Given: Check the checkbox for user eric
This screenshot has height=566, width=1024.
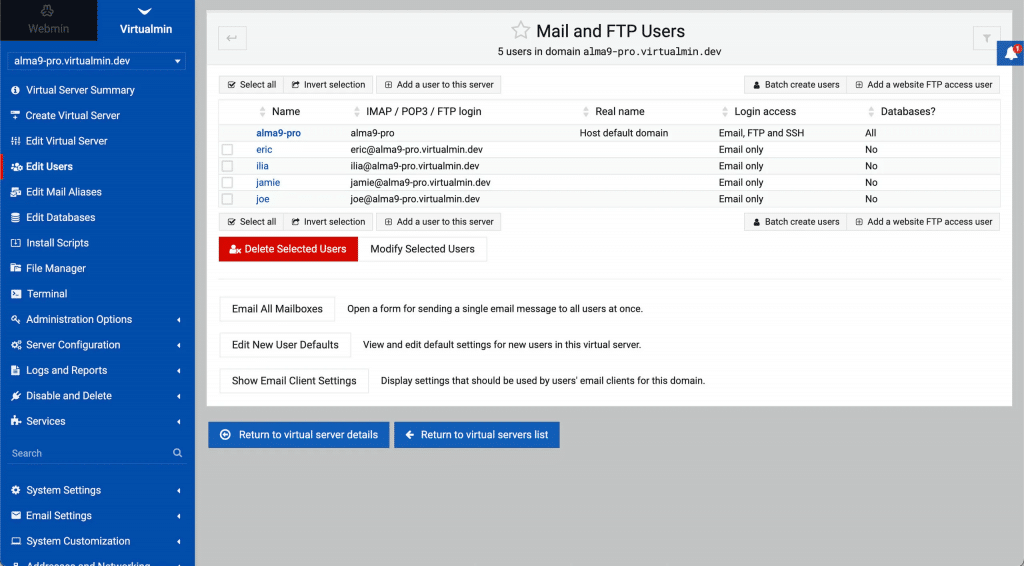Looking at the screenshot, I should [227, 150].
